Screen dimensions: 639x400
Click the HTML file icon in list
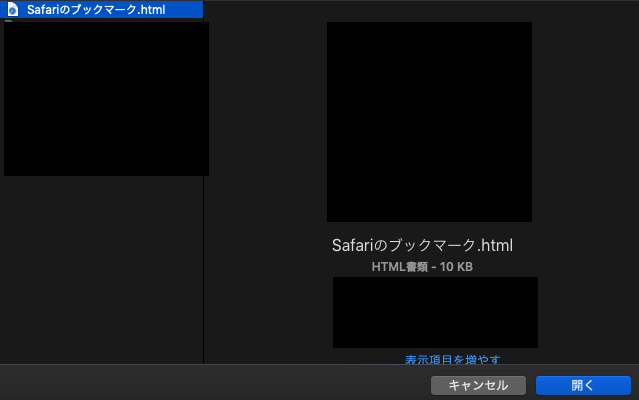point(13,9)
